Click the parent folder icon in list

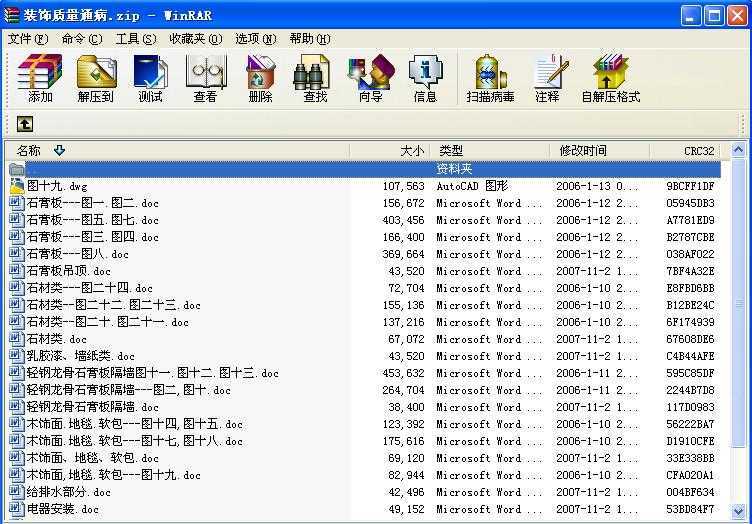click(17, 169)
